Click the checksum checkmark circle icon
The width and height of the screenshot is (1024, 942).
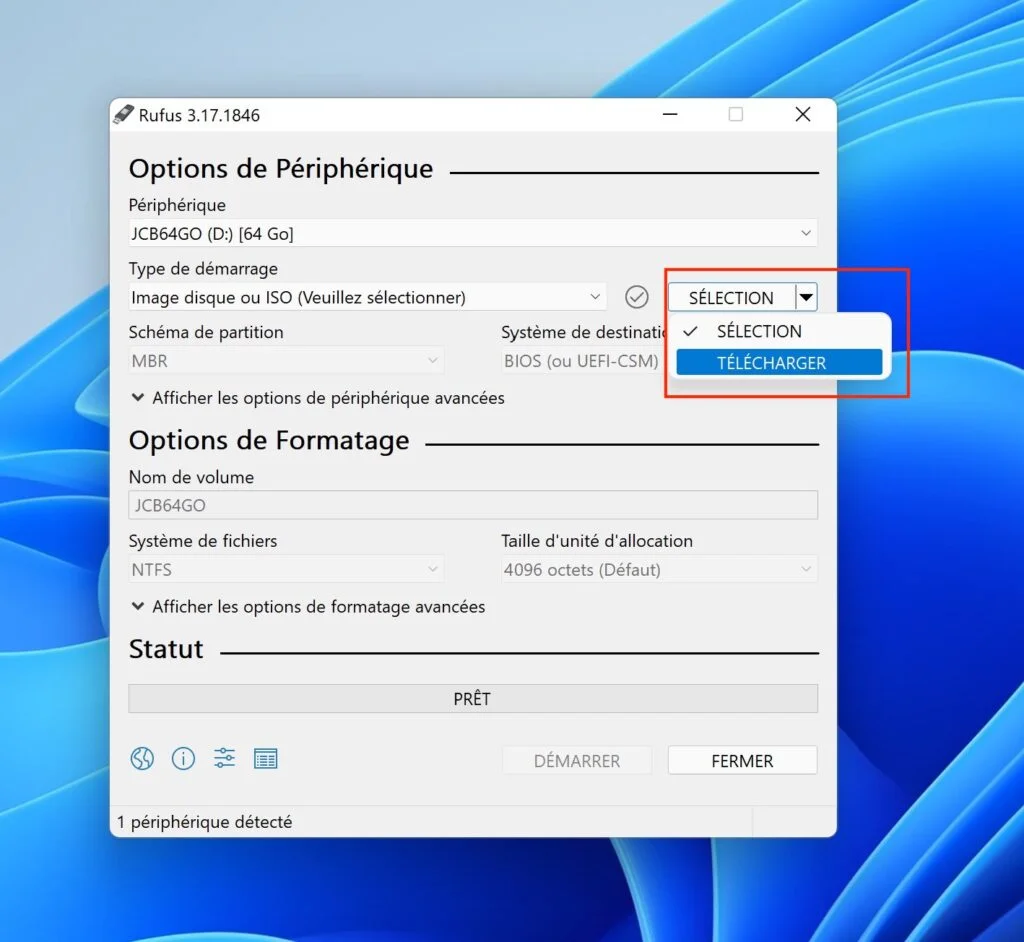pos(636,297)
